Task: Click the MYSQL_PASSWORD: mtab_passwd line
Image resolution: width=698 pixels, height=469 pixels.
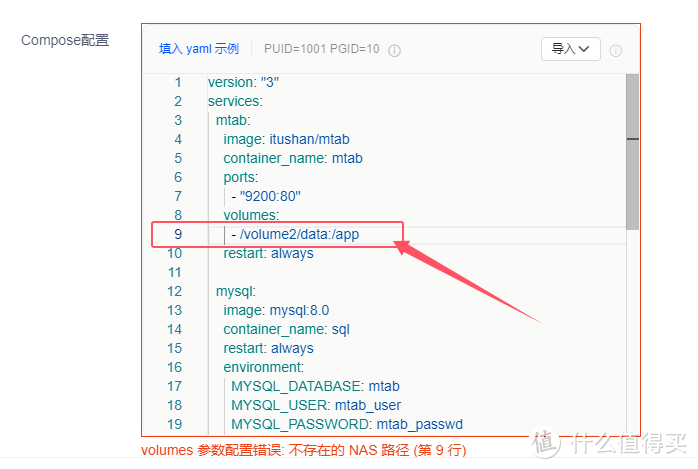Action: [x=347, y=425]
